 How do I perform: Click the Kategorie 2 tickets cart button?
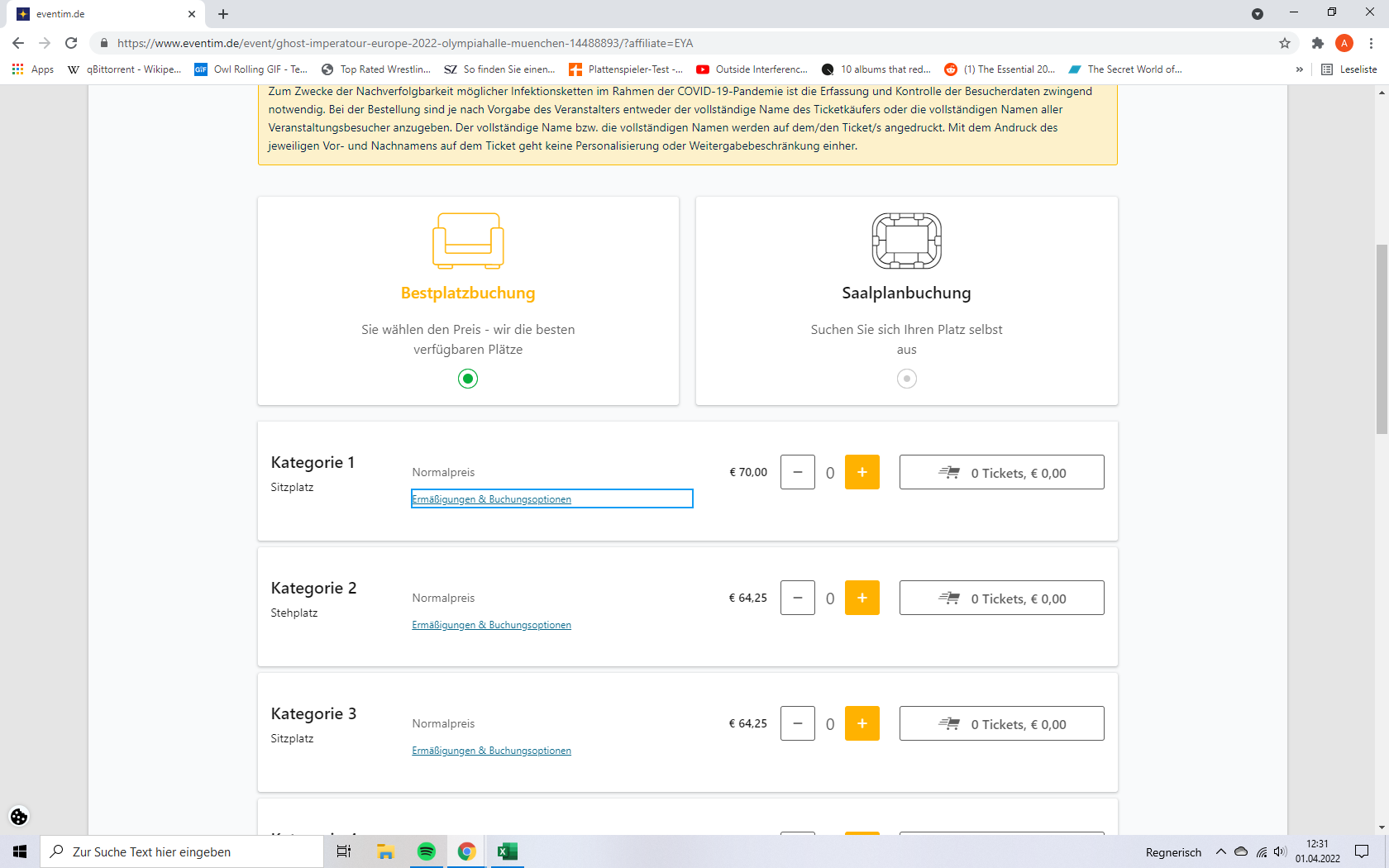[x=1001, y=598]
